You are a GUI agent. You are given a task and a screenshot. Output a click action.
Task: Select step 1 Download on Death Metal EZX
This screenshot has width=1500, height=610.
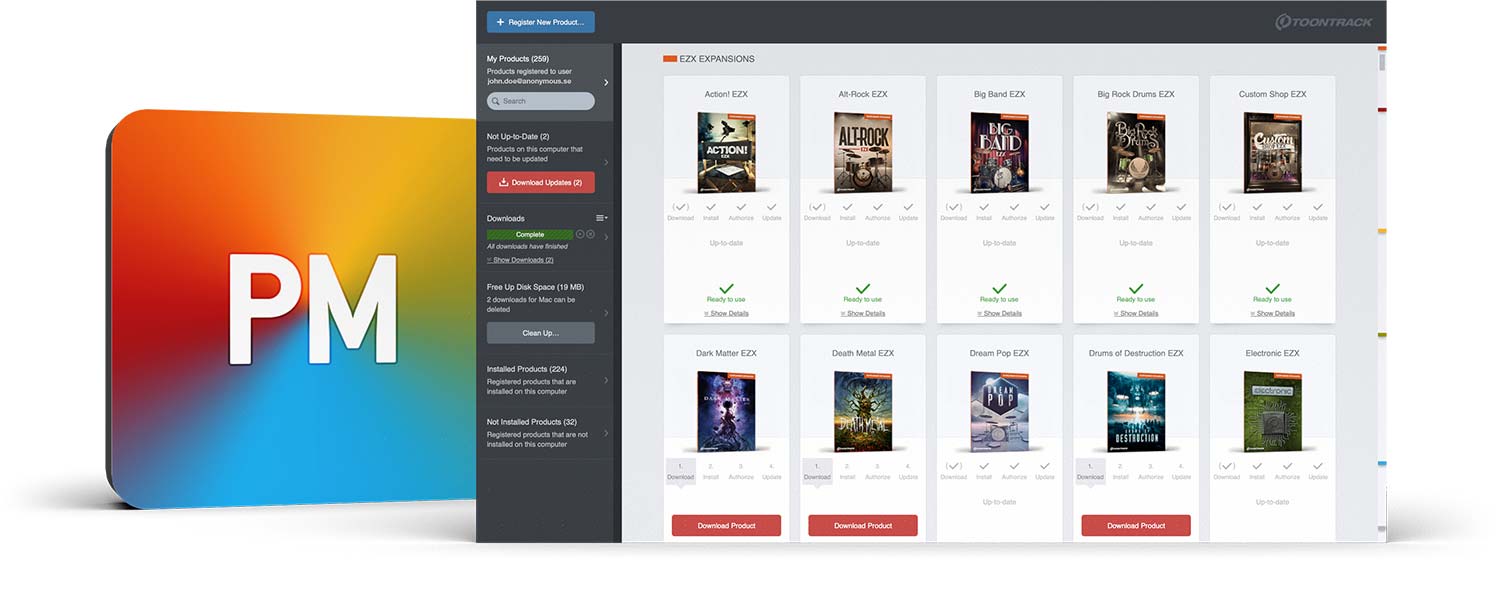tap(817, 470)
